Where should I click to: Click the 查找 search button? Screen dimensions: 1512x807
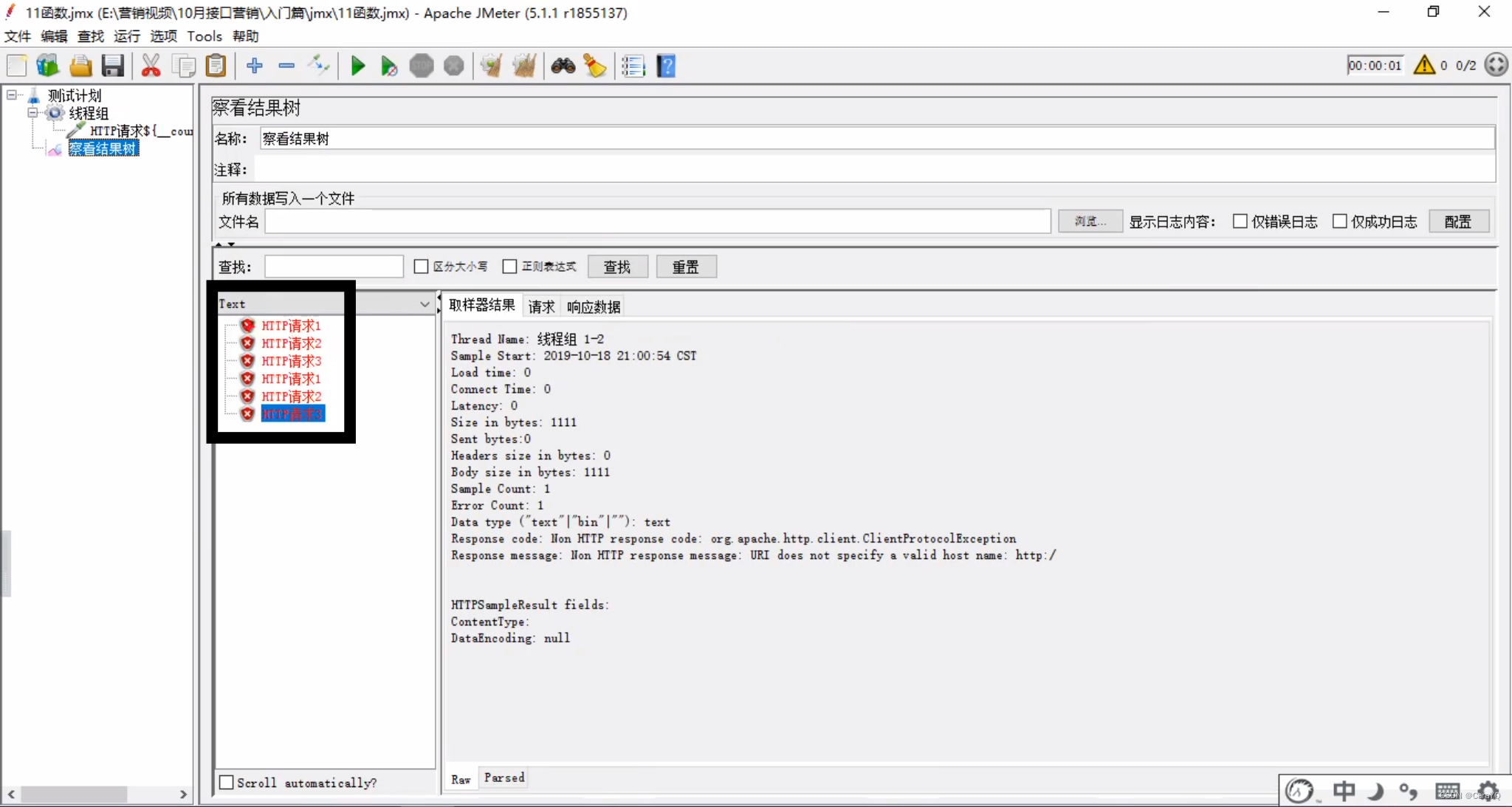coord(617,267)
